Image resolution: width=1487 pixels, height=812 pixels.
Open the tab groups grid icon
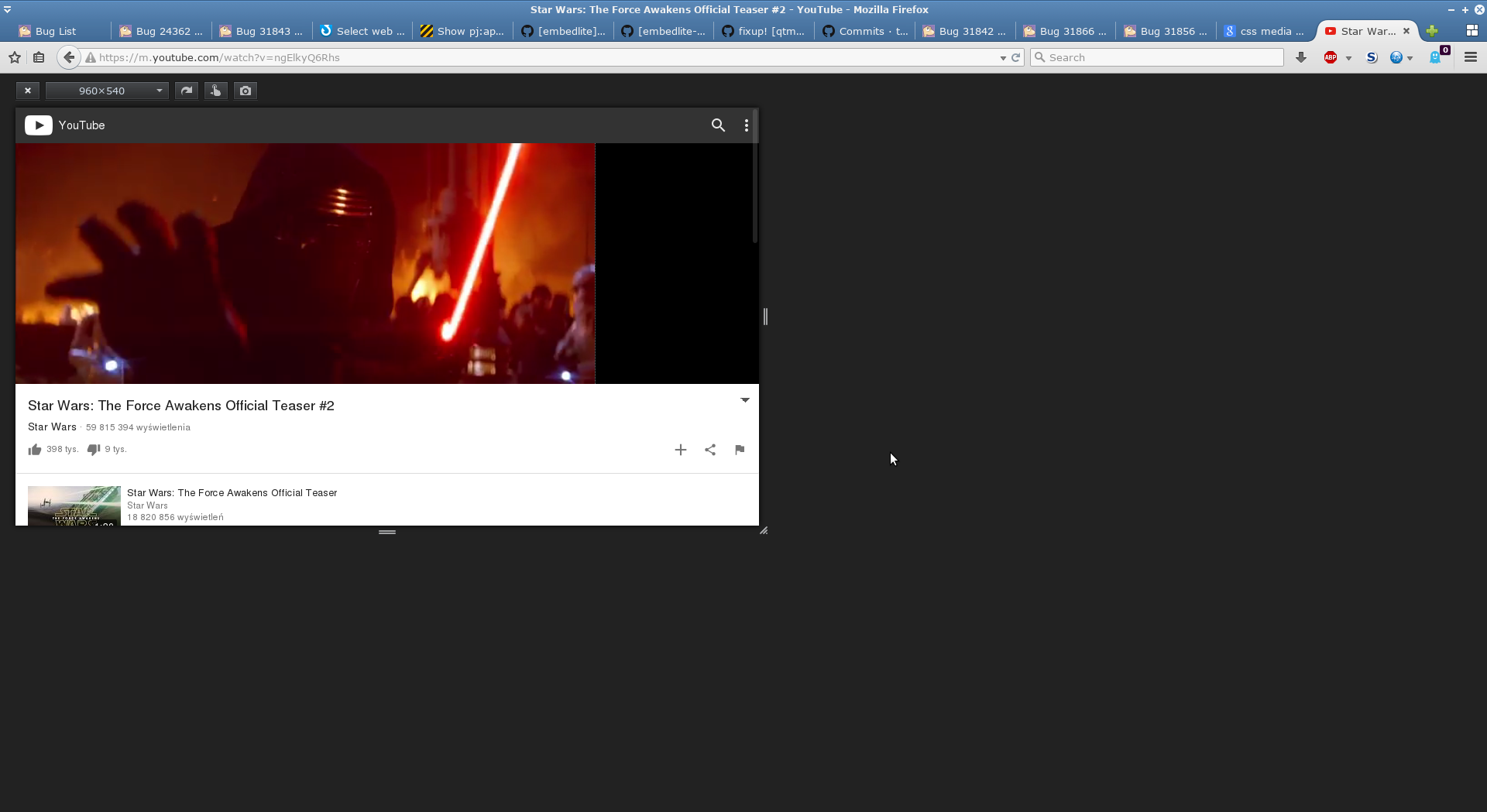tap(1472, 31)
